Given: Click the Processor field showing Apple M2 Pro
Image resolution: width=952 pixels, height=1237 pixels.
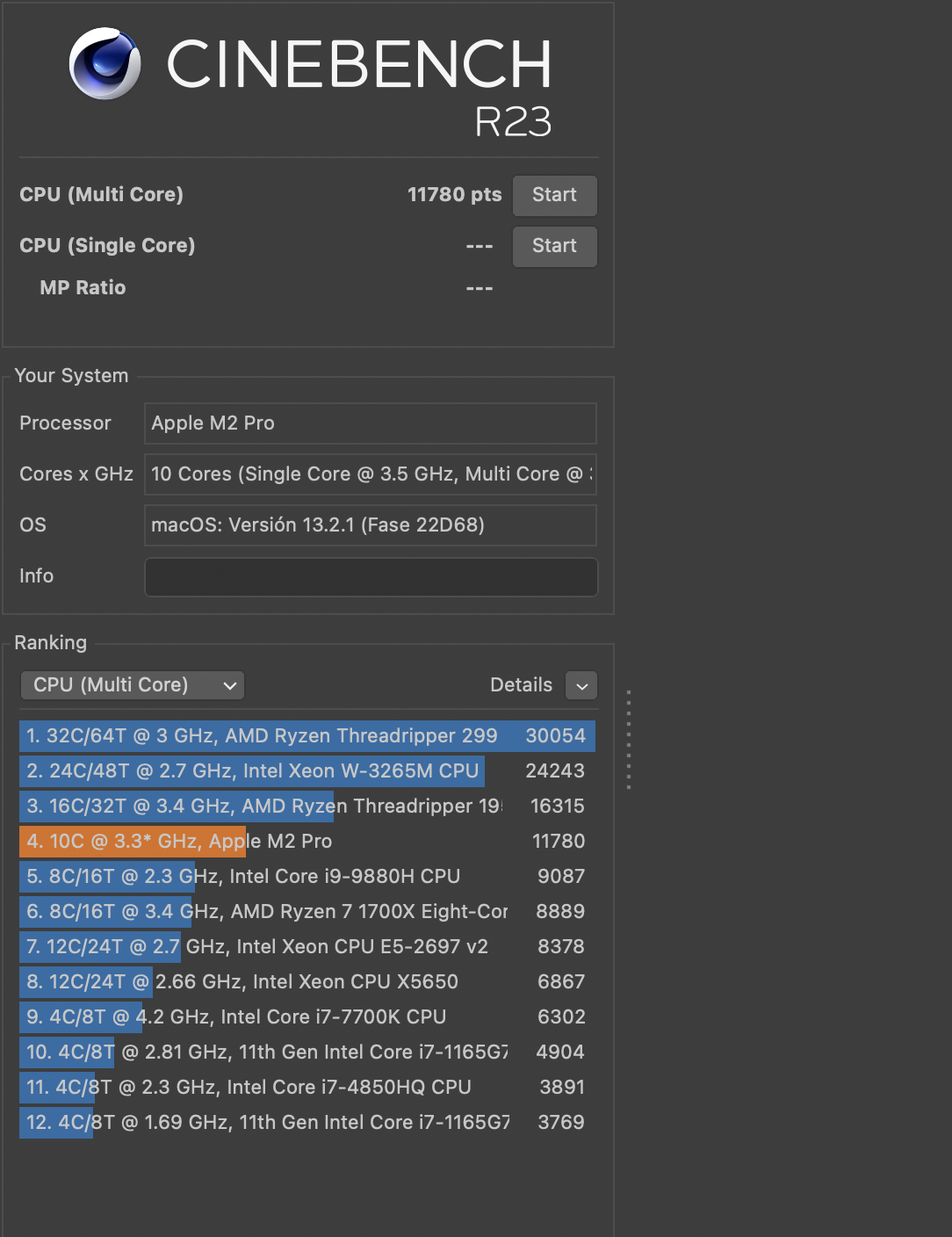Looking at the screenshot, I should click(371, 423).
